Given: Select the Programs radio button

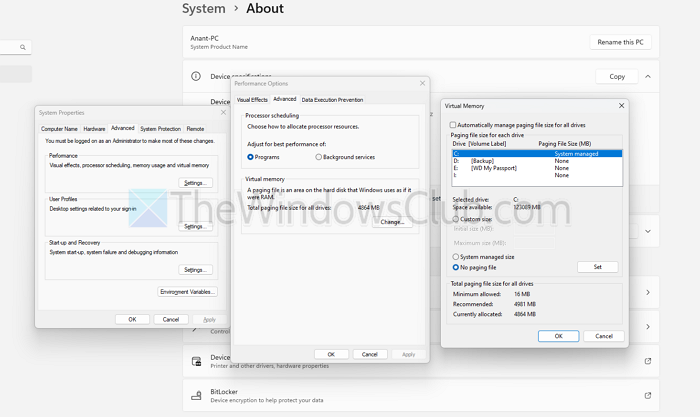Looking at the screenshot, I should (x=250, y=157).
